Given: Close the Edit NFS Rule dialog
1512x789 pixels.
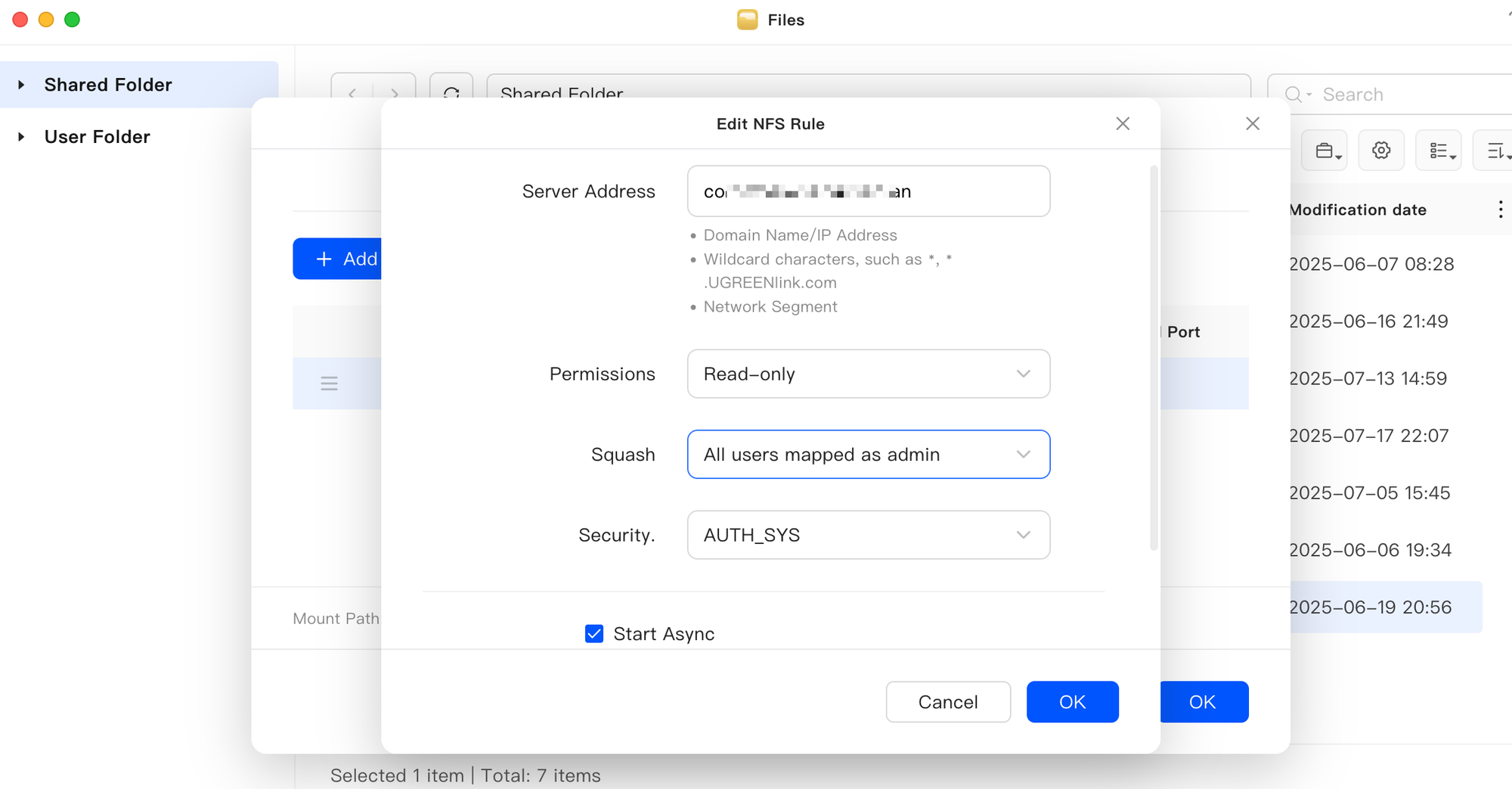Looking at the screenshot, I should point(1123,123).
